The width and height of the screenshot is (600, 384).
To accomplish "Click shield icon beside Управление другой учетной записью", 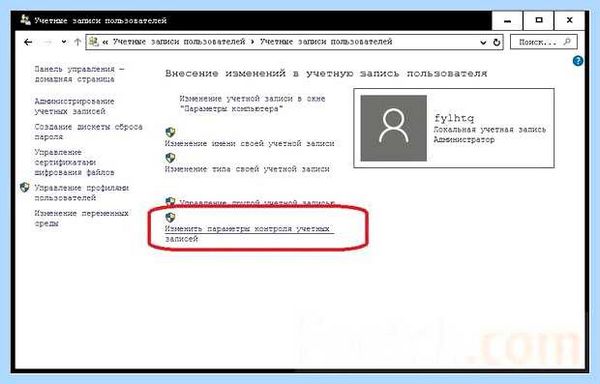I will coord(170,202).
